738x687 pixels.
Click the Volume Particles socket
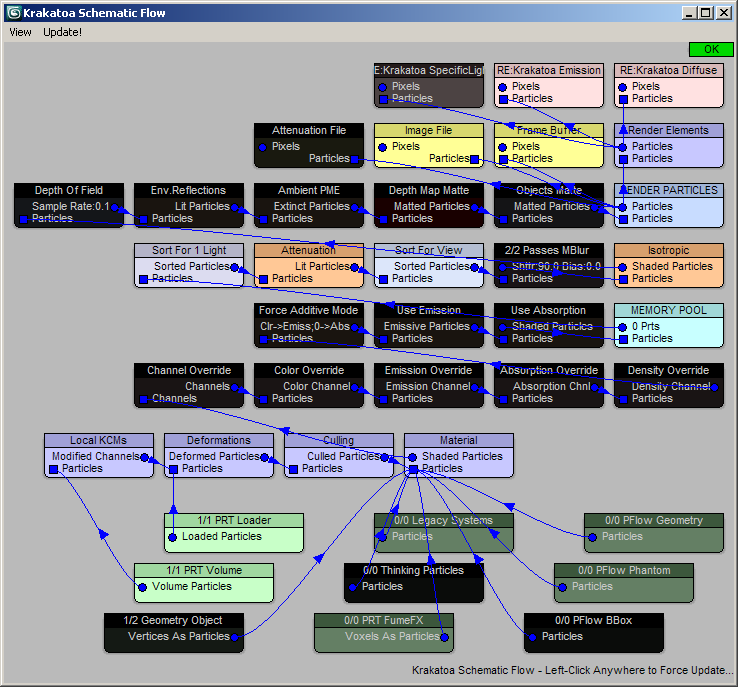click(x=143, y=587)
